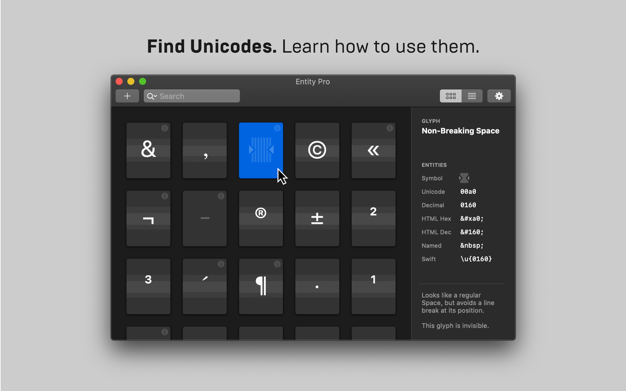Screen dimensions: 626x391
Task: Click info icon on pilcrow tile
Action: [277, 264]
